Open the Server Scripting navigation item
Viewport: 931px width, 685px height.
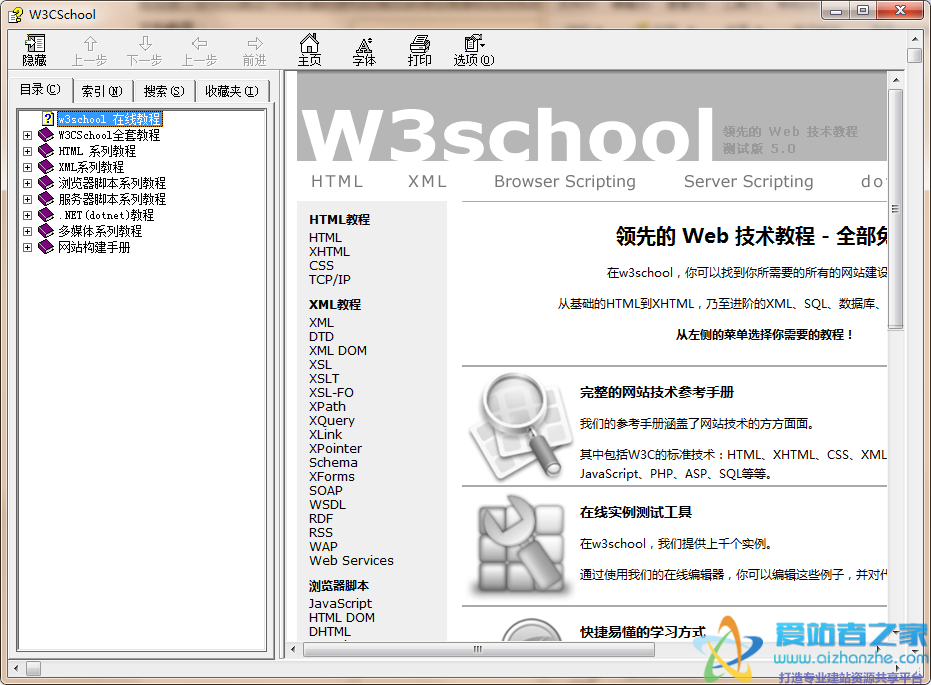click(748, 182)
